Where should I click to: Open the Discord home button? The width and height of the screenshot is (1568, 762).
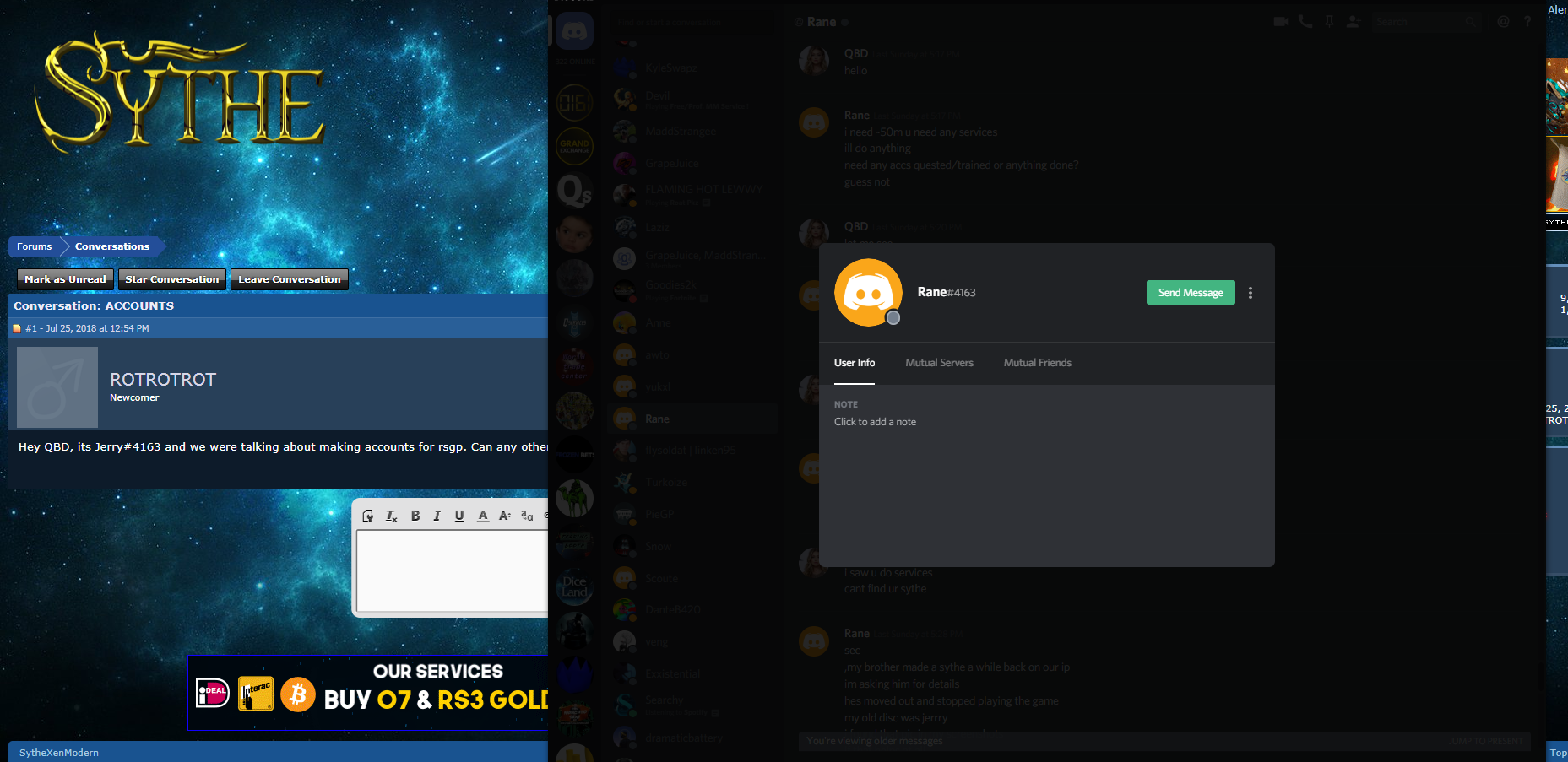[574, 32]
